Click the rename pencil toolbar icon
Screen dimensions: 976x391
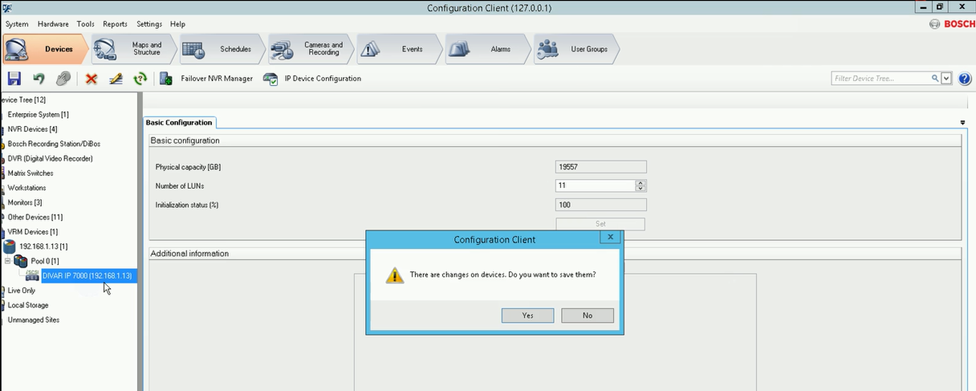[116, 78]
